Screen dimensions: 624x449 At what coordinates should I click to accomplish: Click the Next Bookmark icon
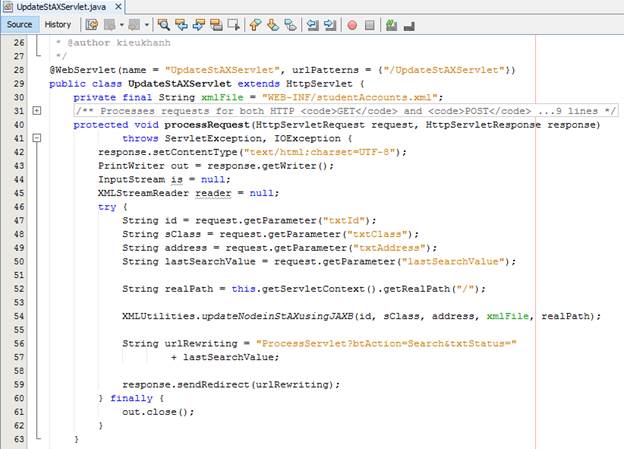(273, 25)
